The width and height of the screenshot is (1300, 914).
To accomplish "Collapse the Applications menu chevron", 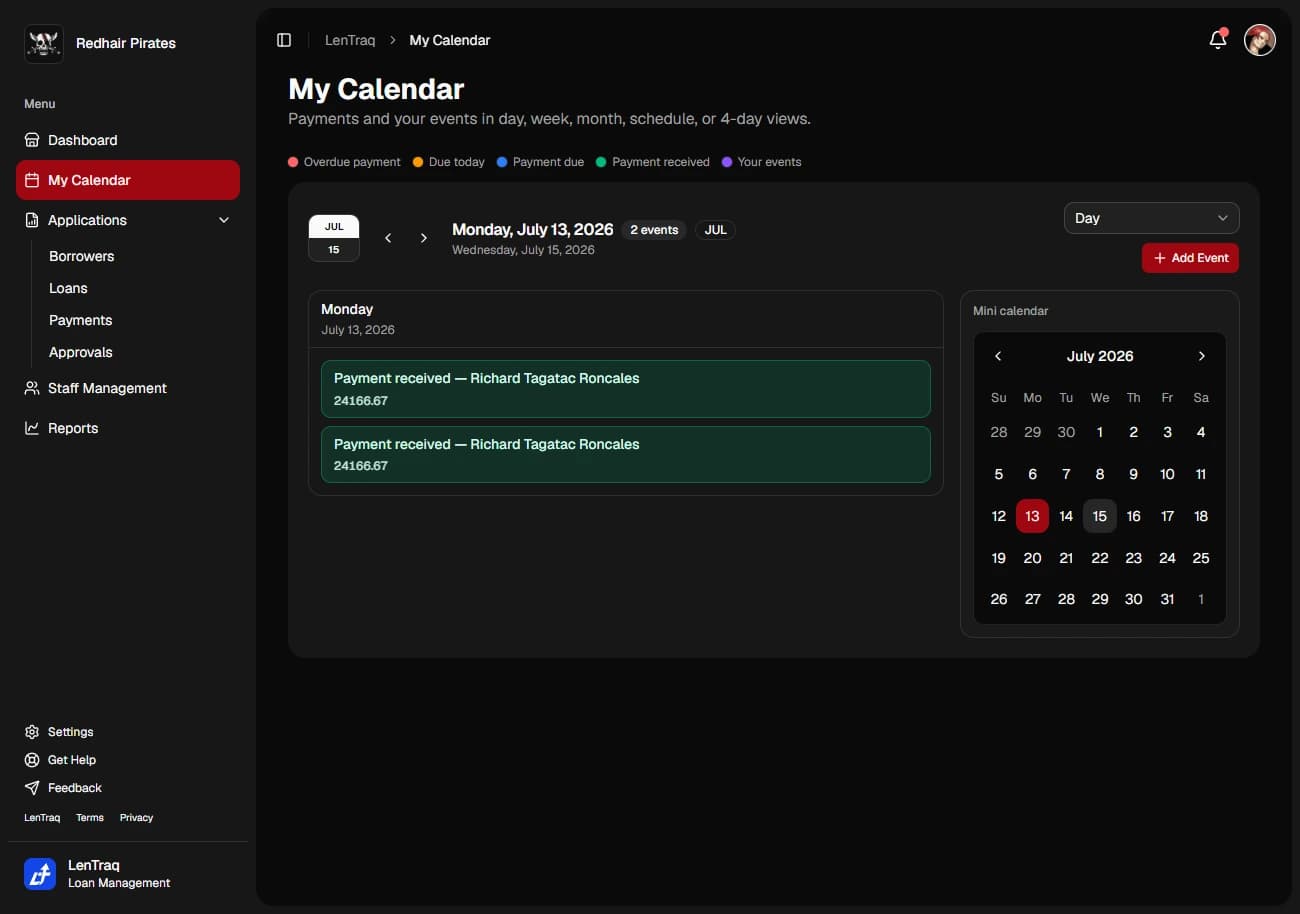I will [224, 220].
